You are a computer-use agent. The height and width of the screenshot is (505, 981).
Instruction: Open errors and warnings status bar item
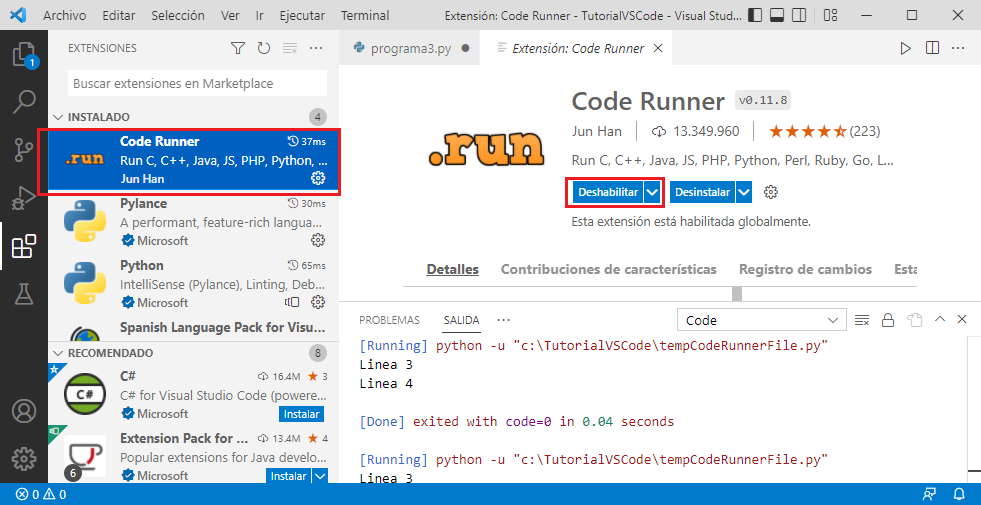41,494
